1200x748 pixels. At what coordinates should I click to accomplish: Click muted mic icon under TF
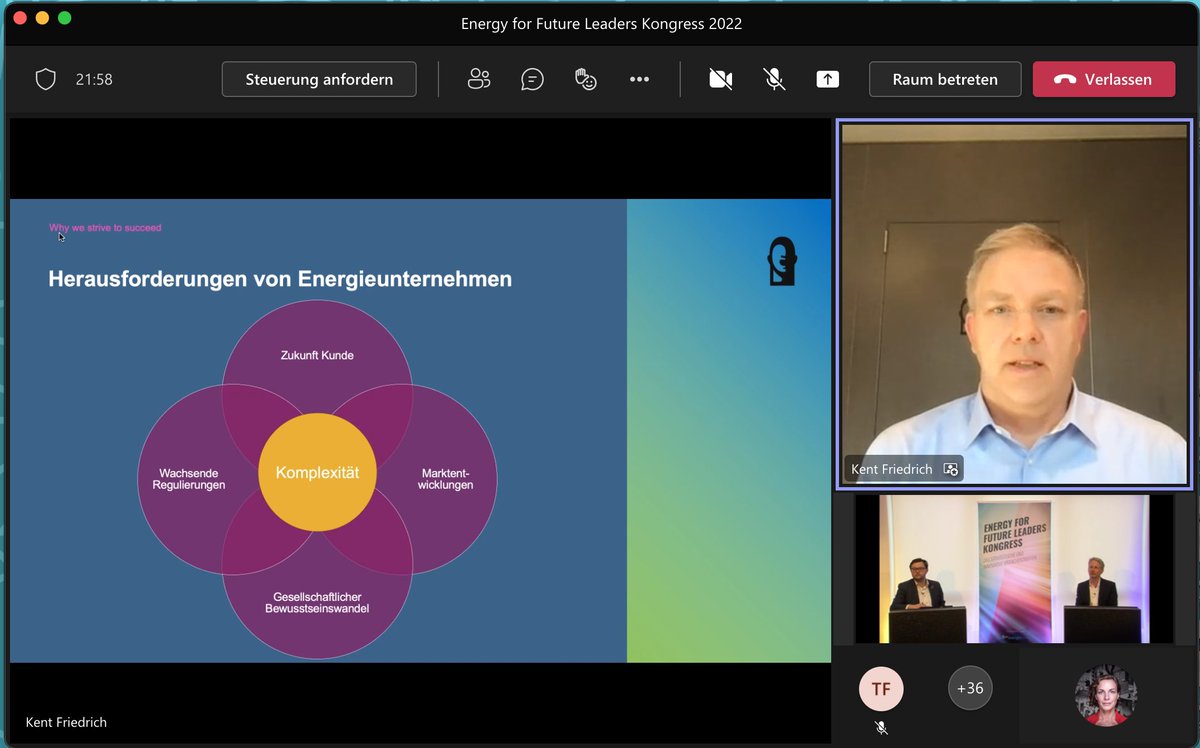tap(881, 728)
